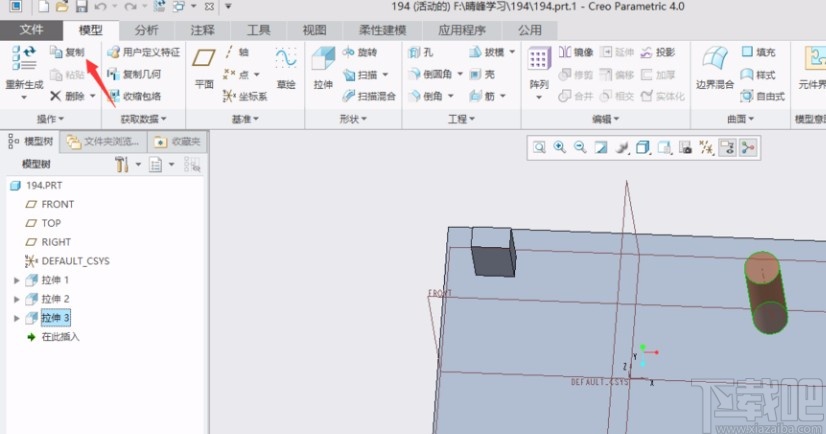This screenshot has width=826, height=434.
Task: Start the 草绘 (Sketch) tool
Action: pos(286,67)
